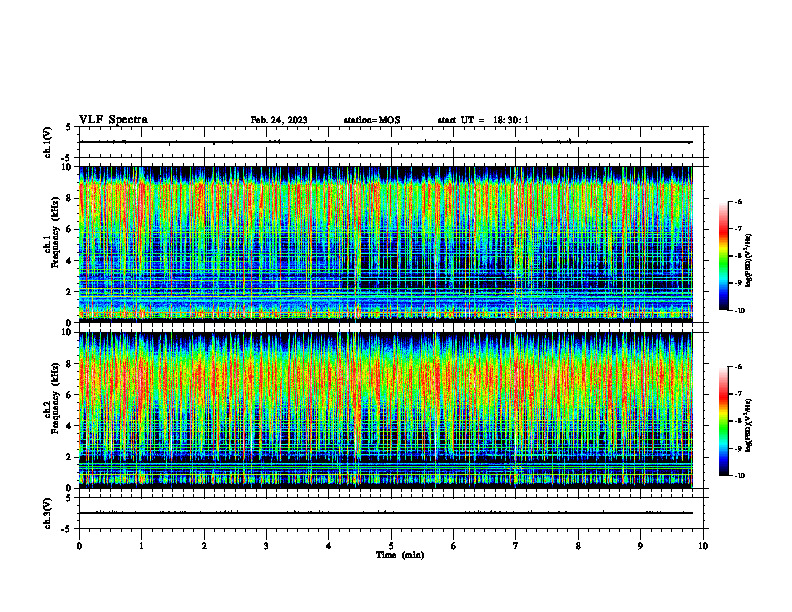Select the "start UT = 18:30: 1" header text
Image resolution: width=792 pixels, height=612 pixels.
[483, 120]
